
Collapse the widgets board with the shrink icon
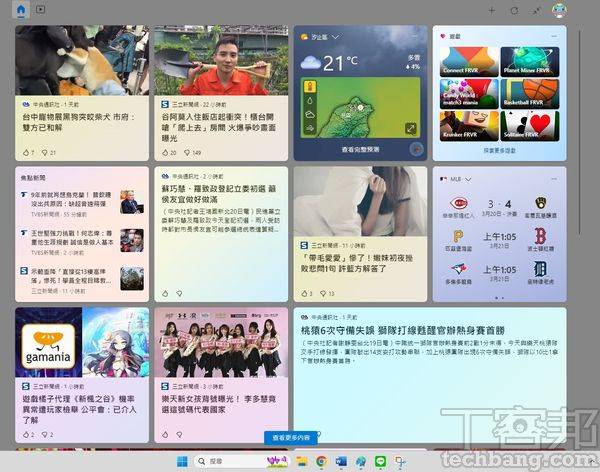pos(537,11)
